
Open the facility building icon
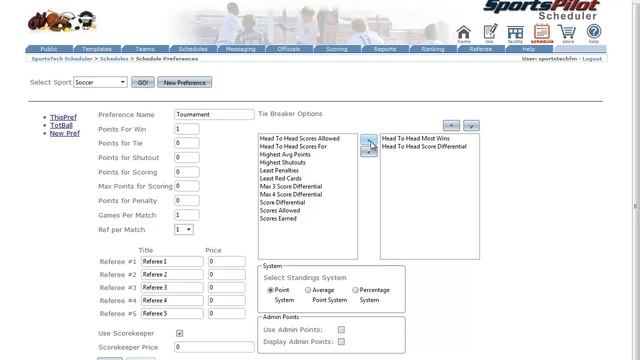(x=515, y=34)
